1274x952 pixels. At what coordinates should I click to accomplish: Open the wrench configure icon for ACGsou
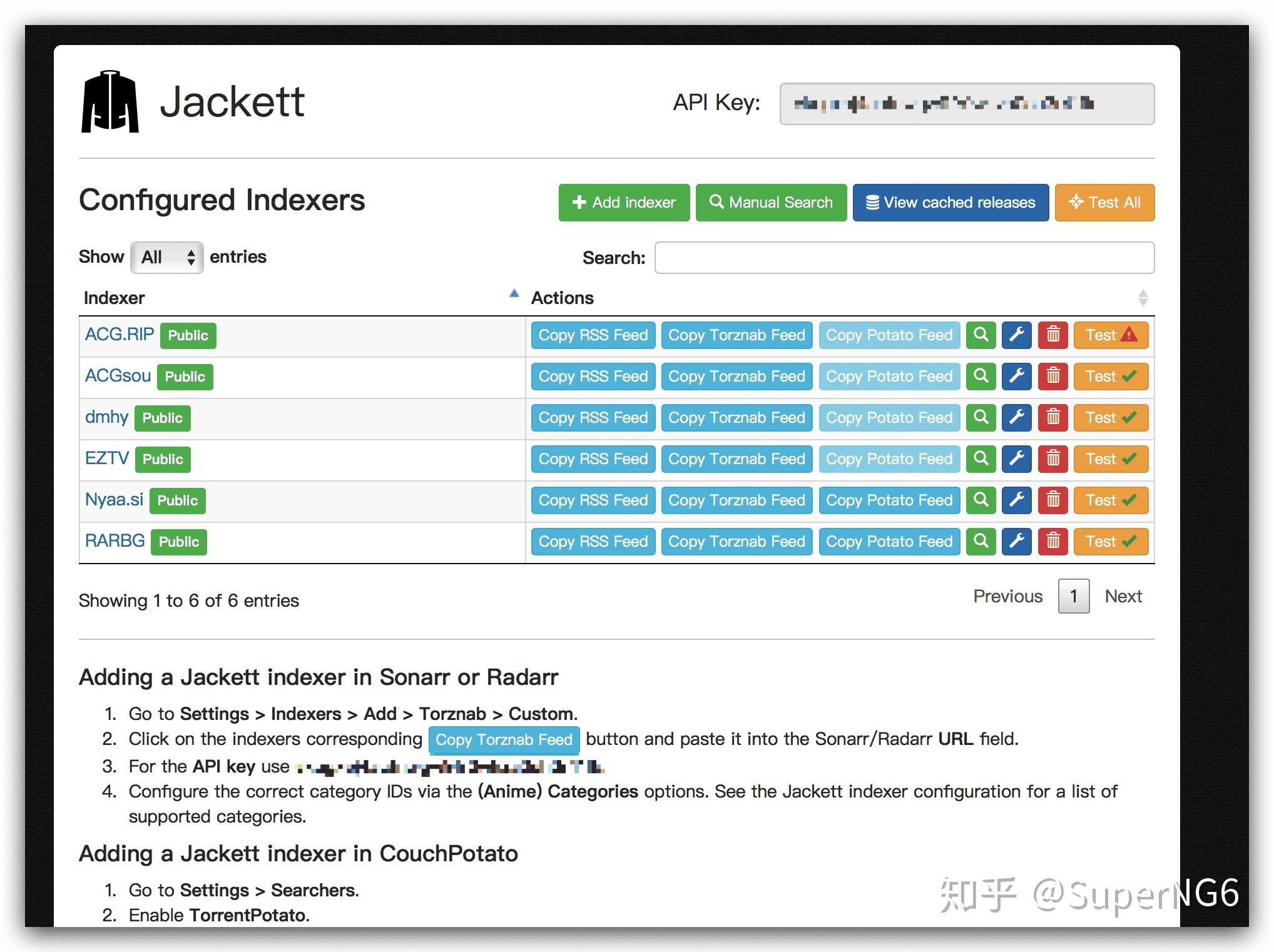[1016, 377]
